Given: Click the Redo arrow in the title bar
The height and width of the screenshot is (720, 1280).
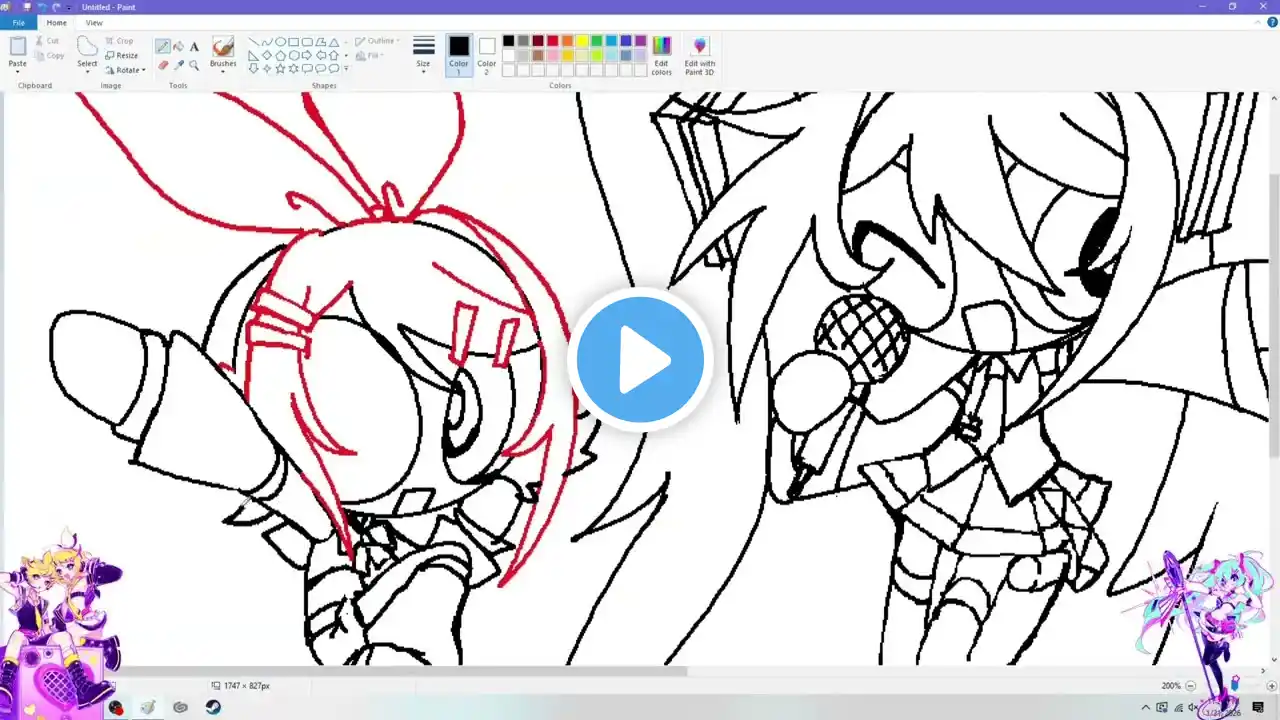Looking at the screenshot, I should 55,6.
